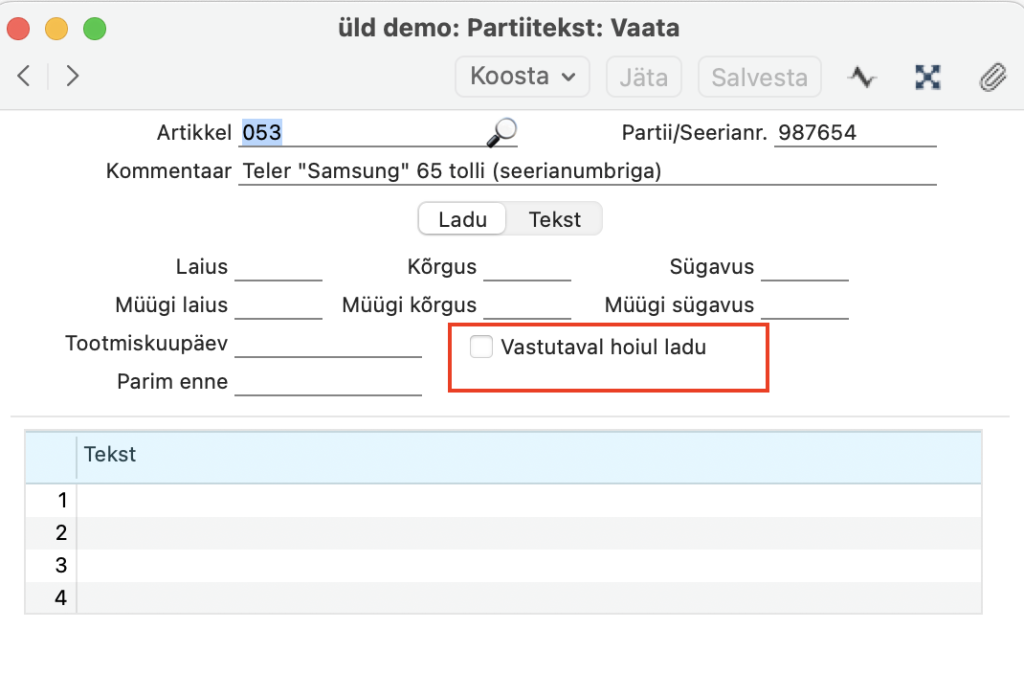Click the Partii/Seerianr. field
Image resolution: width=1024 pixels, height=674 pixels.
click(x=855, y=133)
